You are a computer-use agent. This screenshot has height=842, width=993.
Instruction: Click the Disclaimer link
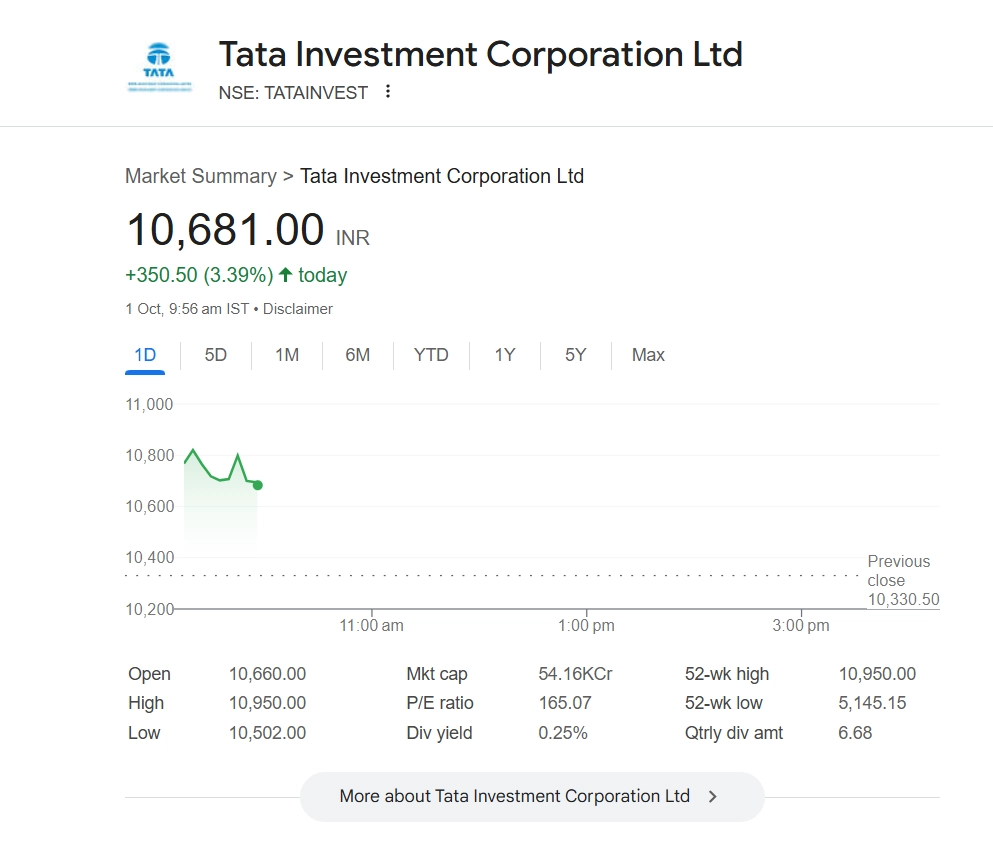(298, 309)
